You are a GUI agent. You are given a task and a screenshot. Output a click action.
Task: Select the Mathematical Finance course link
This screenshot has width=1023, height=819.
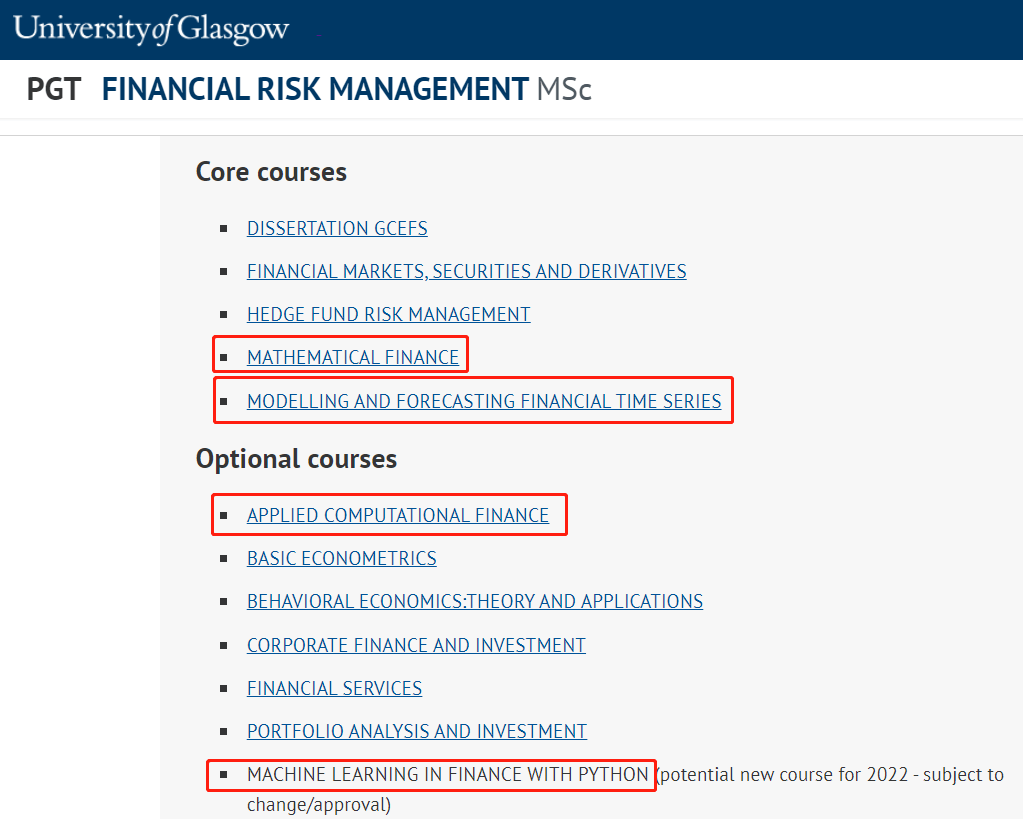click(353, 358)
